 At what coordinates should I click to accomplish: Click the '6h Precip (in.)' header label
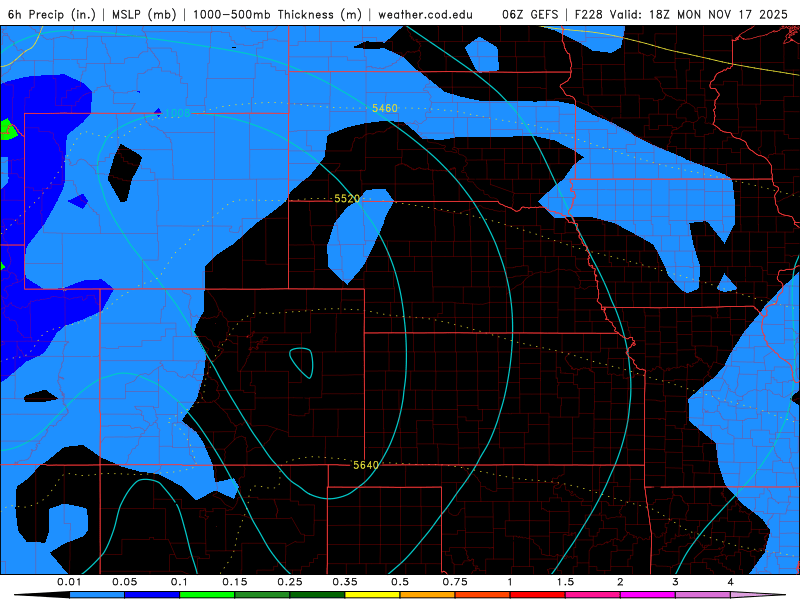52,14
